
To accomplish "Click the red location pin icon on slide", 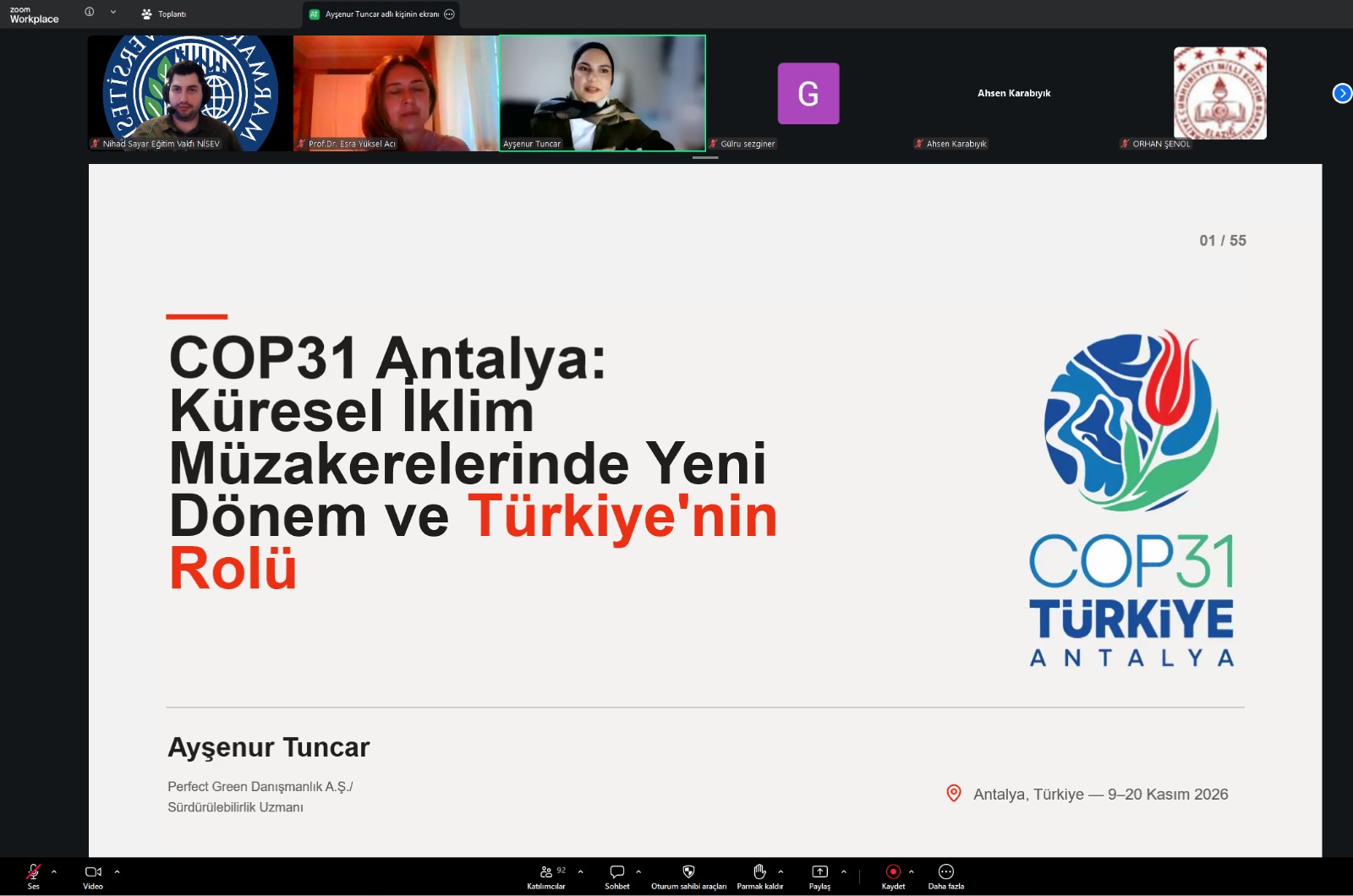I will click(x=954, y=794).
